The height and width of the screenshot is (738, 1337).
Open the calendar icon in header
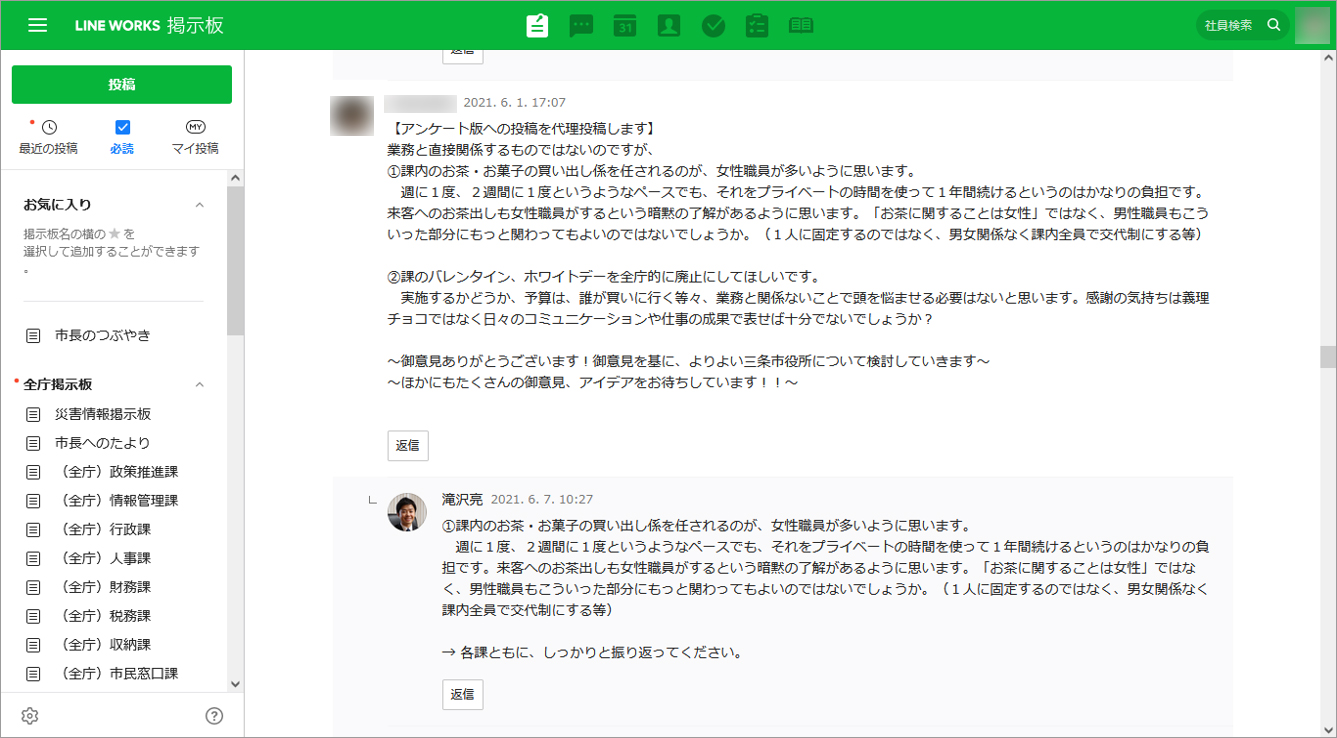click(625, 26)
